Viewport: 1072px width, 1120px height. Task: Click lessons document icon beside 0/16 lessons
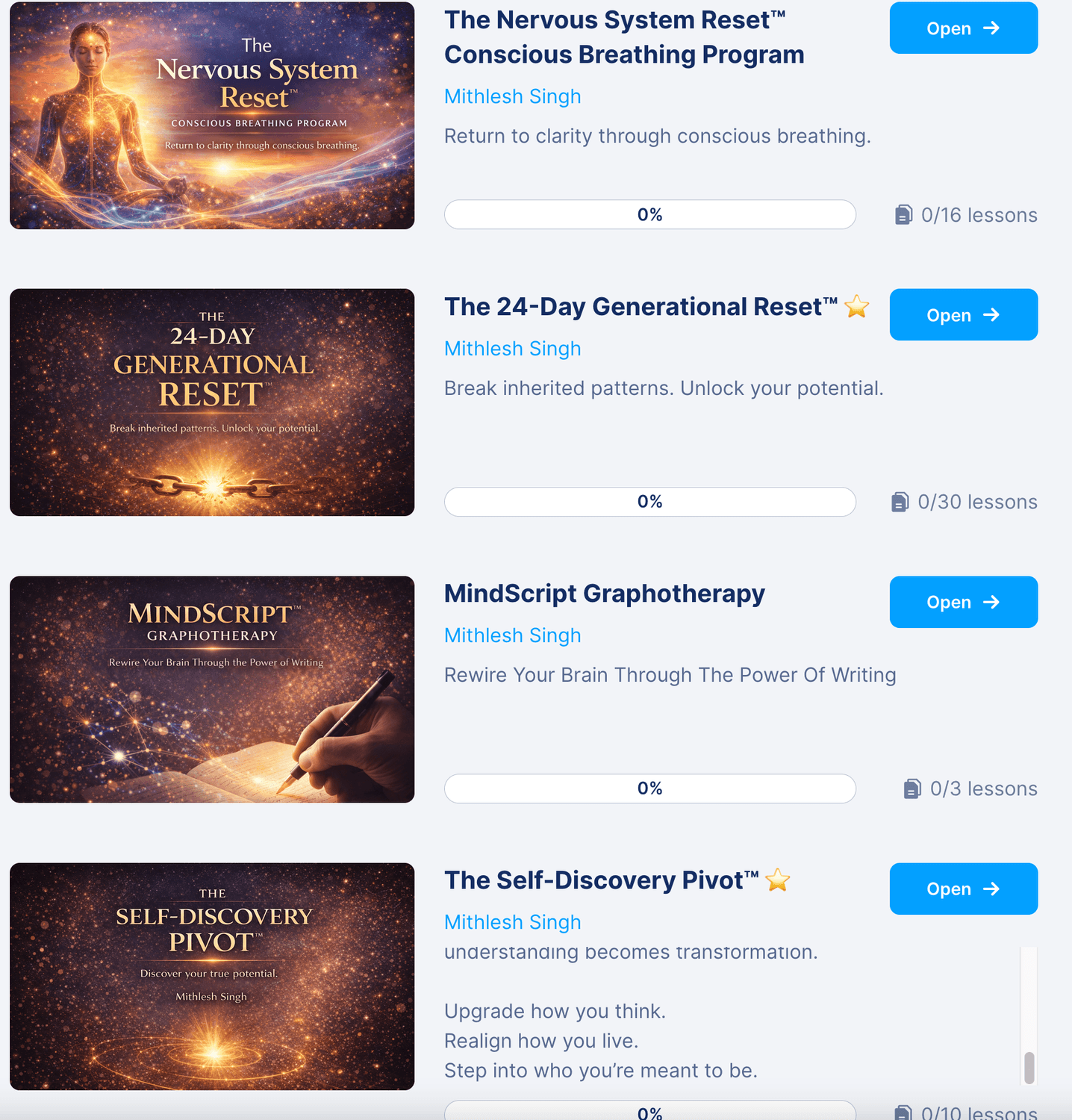pos(903,215)
